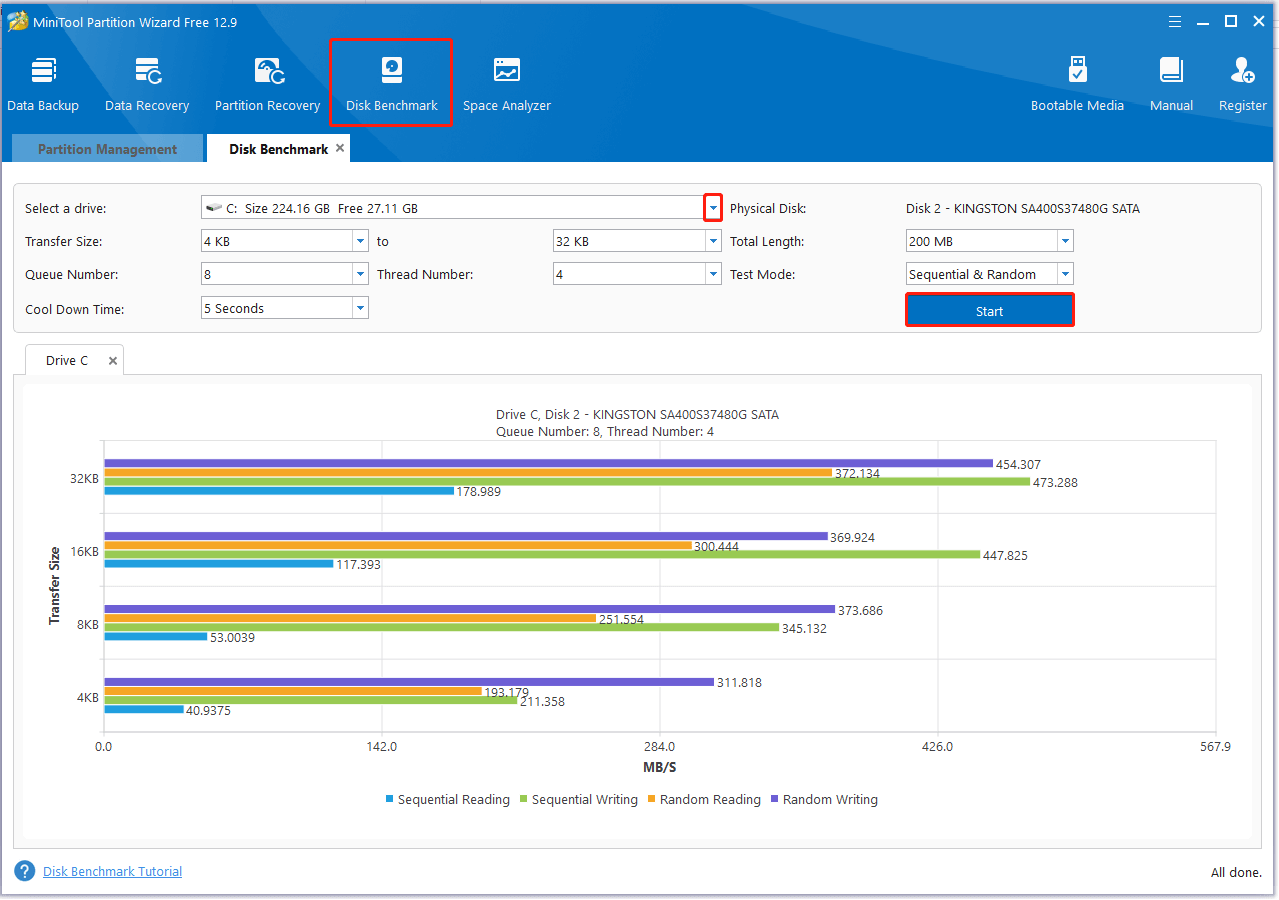
Task: Click the help question mark icon
Action: click(25, 871)
